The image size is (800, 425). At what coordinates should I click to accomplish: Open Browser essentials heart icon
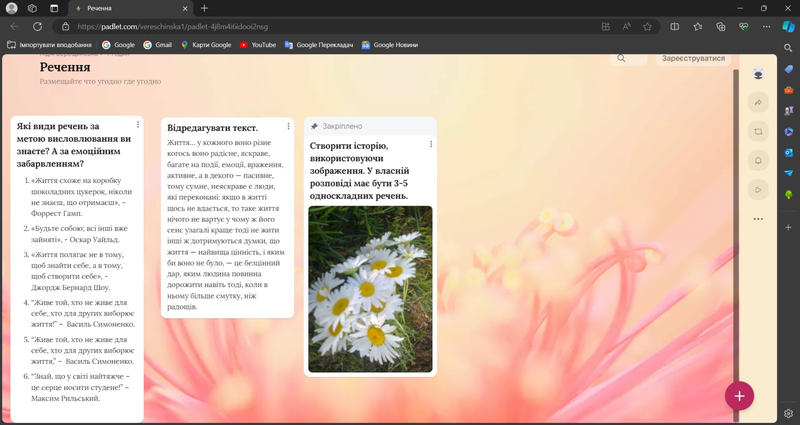pos(743,27)
